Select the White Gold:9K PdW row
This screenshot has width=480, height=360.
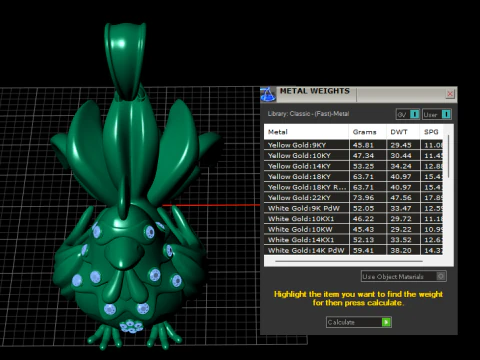[354, 208]
